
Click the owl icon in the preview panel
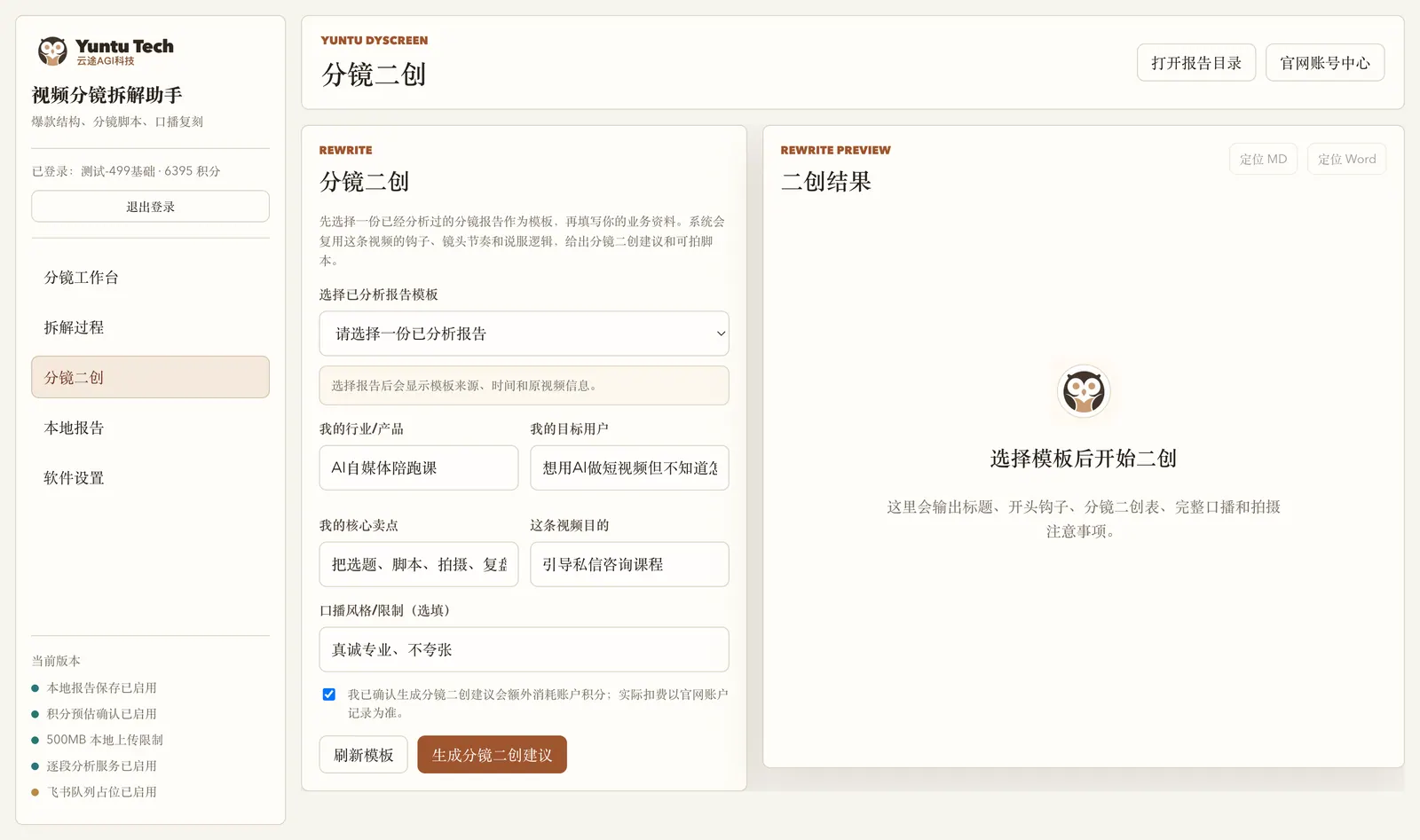coord(1084,391)
